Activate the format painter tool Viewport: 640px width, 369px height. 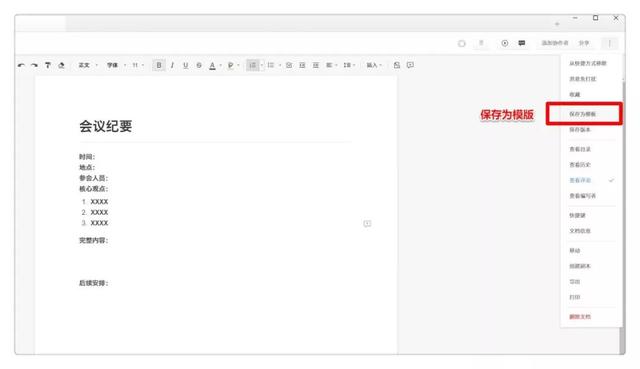[x=48, y=65]
